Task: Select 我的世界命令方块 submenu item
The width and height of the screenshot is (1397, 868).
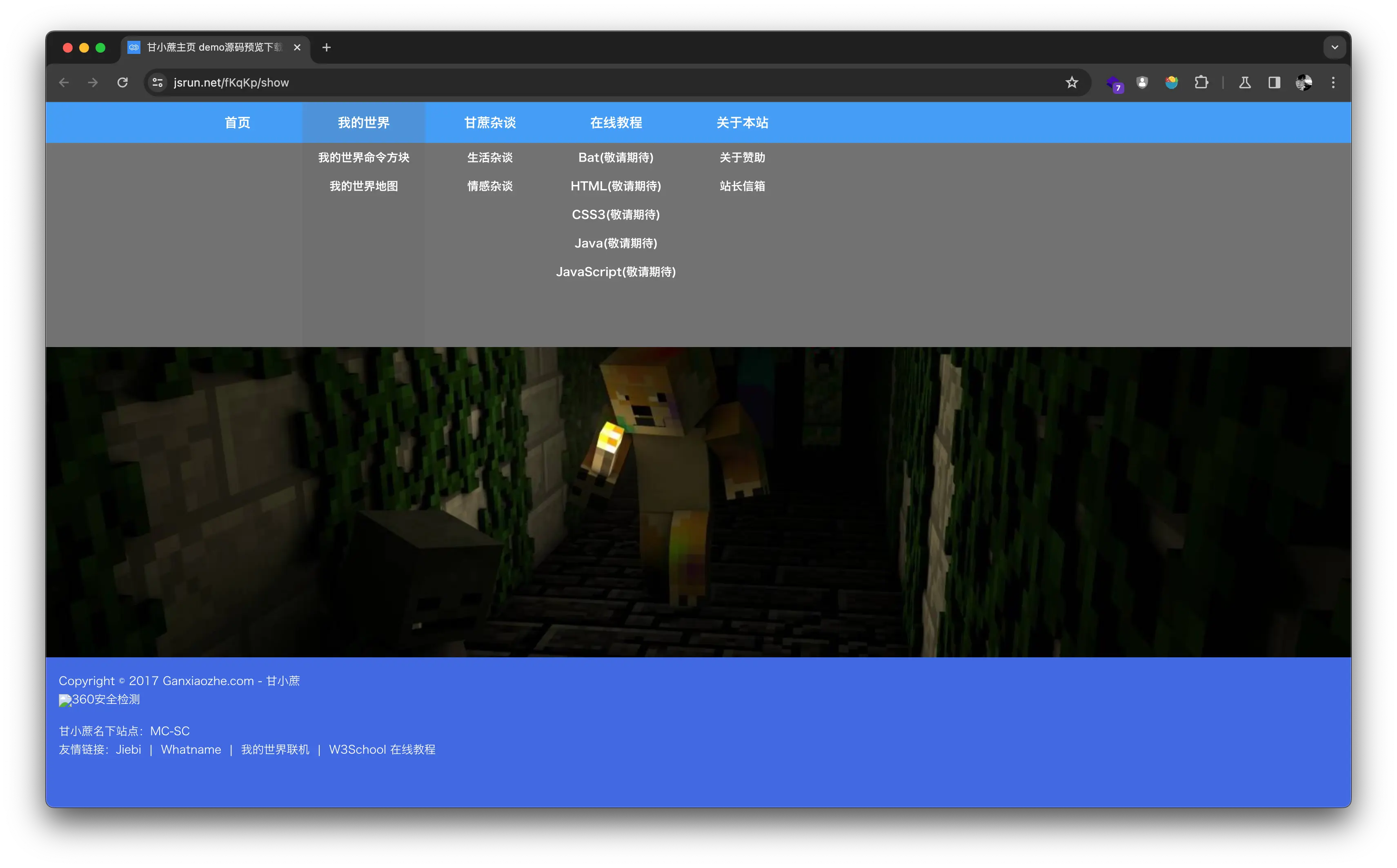Action: [363, 157]
